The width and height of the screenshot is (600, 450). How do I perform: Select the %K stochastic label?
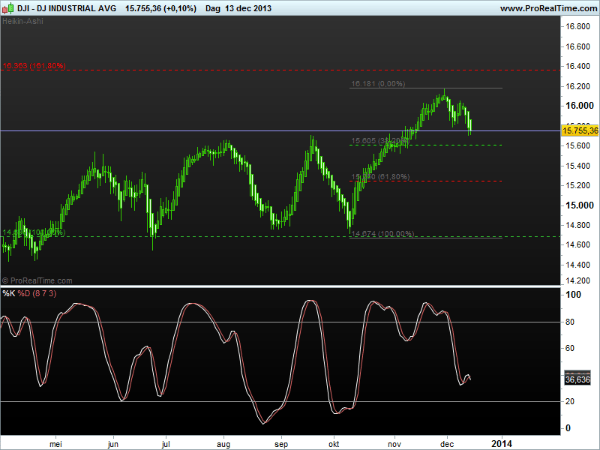[8, 293]
